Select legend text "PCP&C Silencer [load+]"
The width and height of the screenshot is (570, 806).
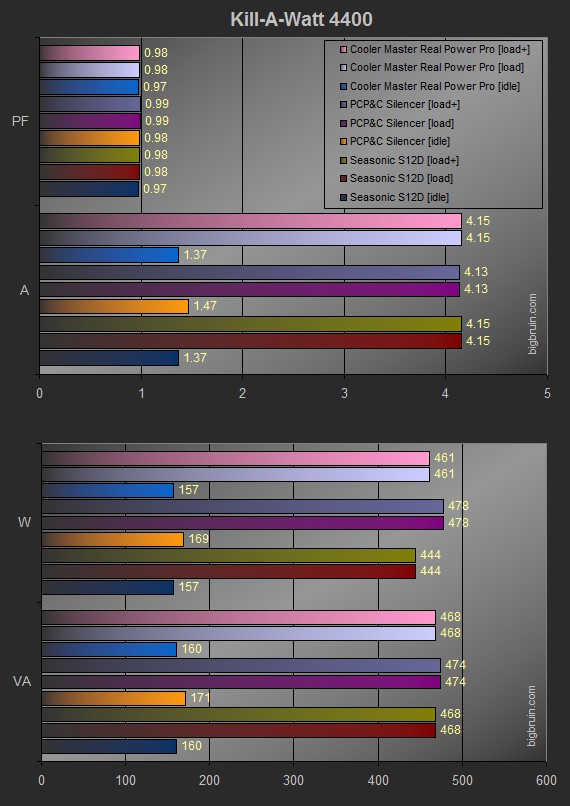(404, 105)
